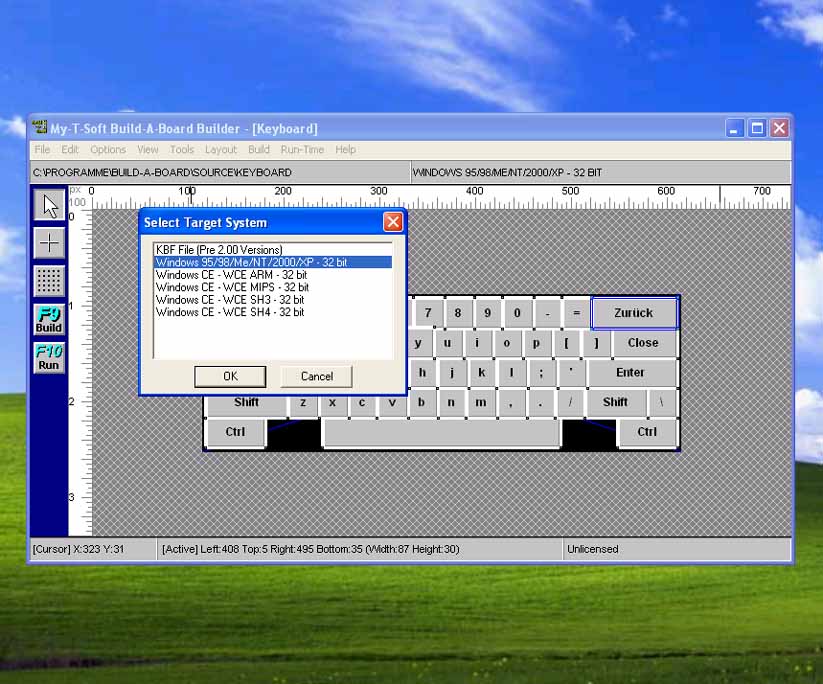
Task: Select the 9 key on layout
Action: 488,313
